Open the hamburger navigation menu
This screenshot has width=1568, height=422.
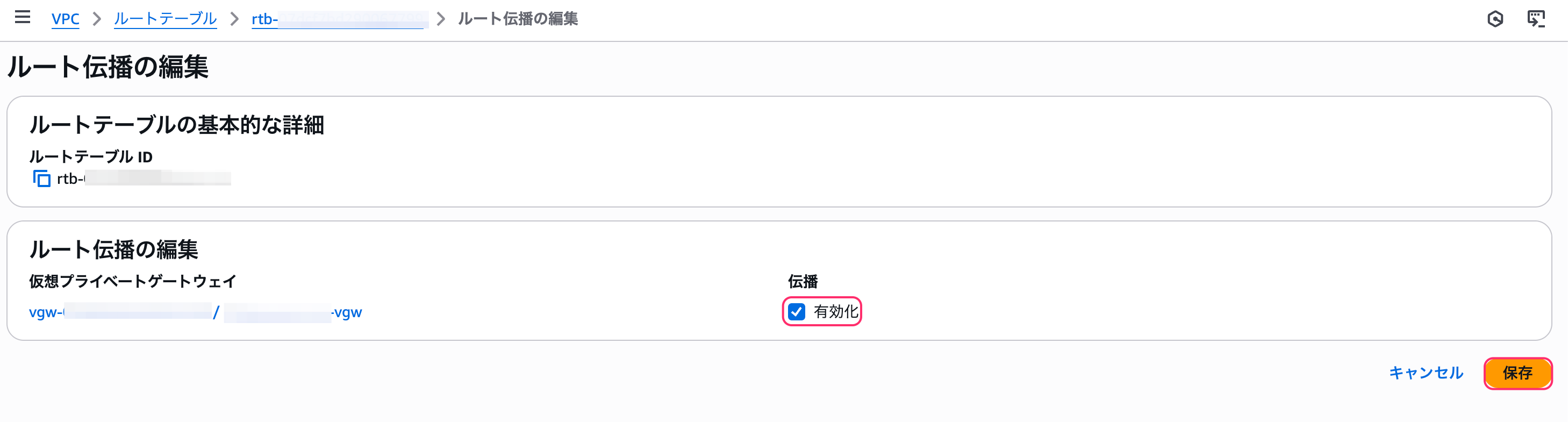point(23,17)
